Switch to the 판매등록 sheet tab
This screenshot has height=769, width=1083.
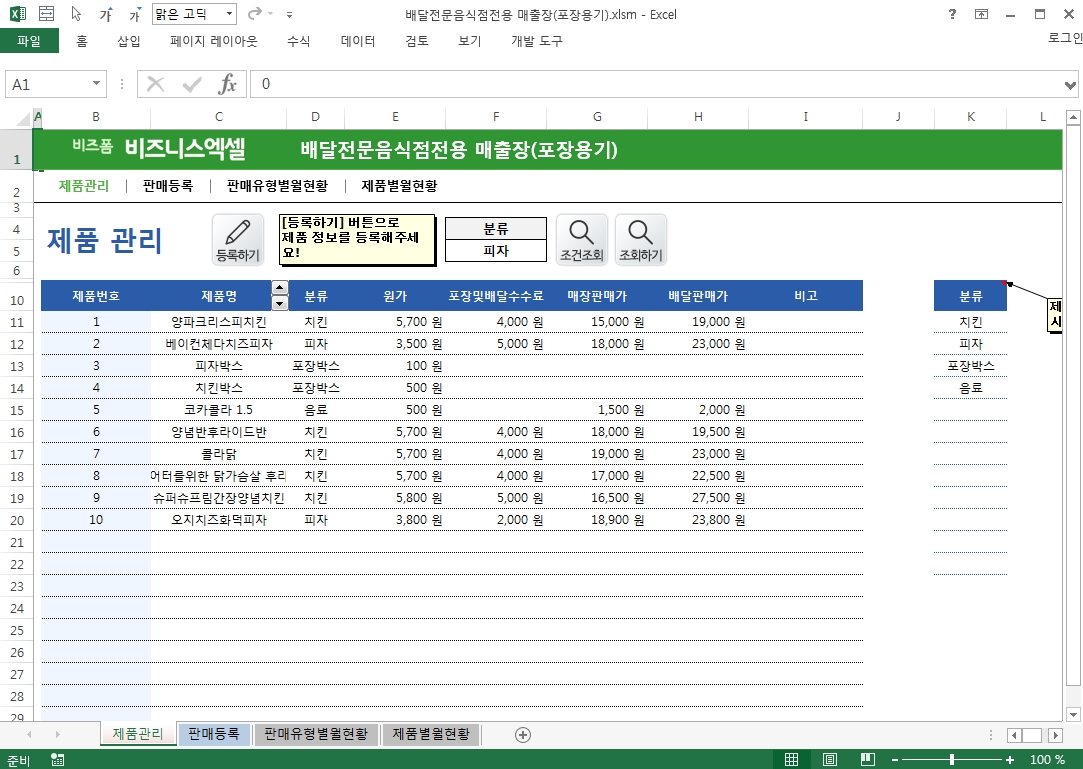tap(214, 735)
